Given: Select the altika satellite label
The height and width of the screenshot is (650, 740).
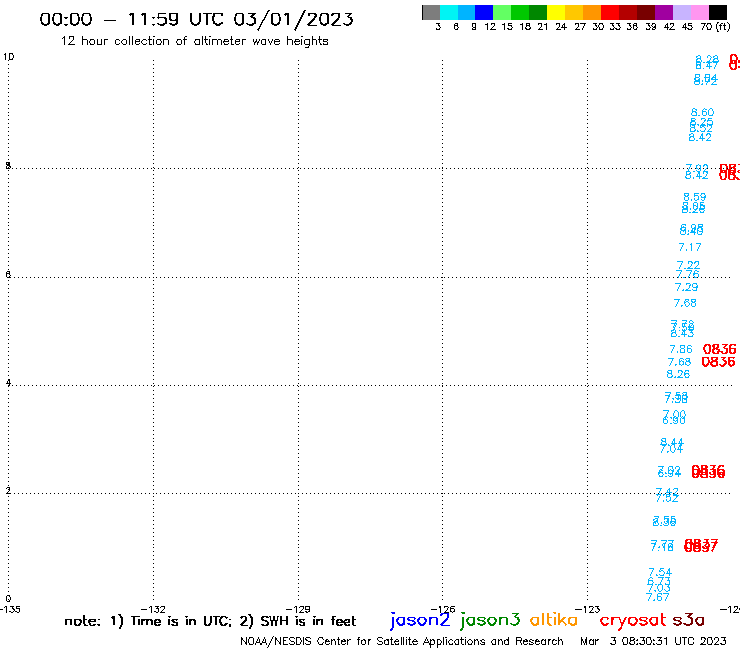Looking at the screenshot, I should [x=554, y=619].
